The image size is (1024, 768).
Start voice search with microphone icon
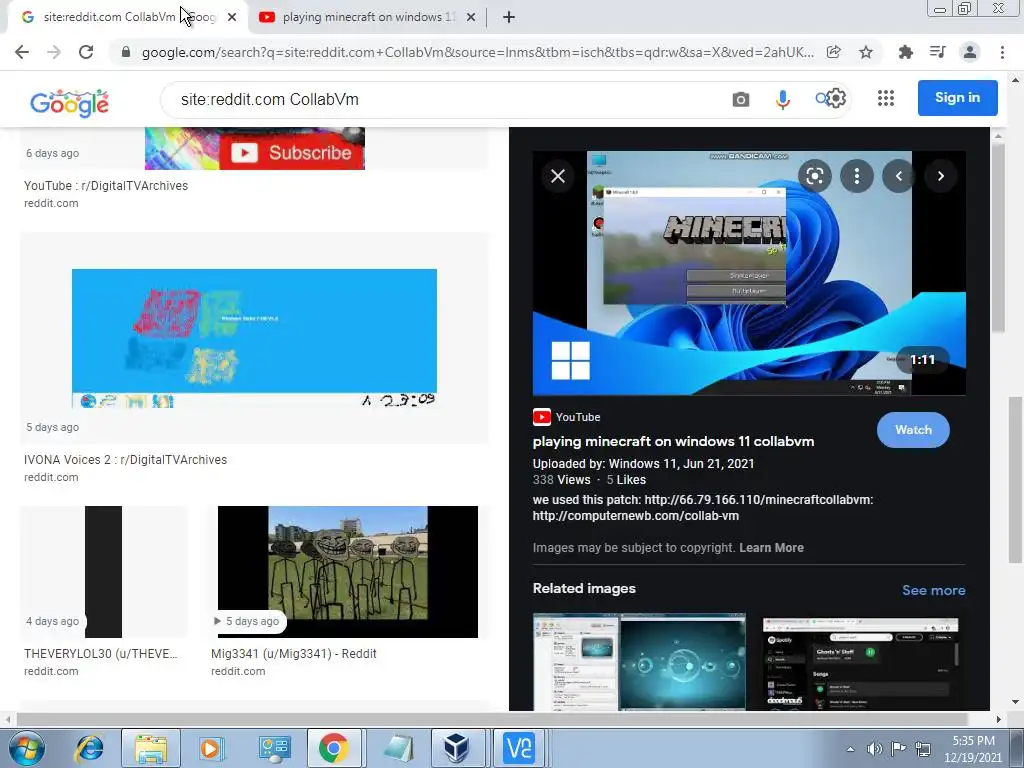(782, 99)
